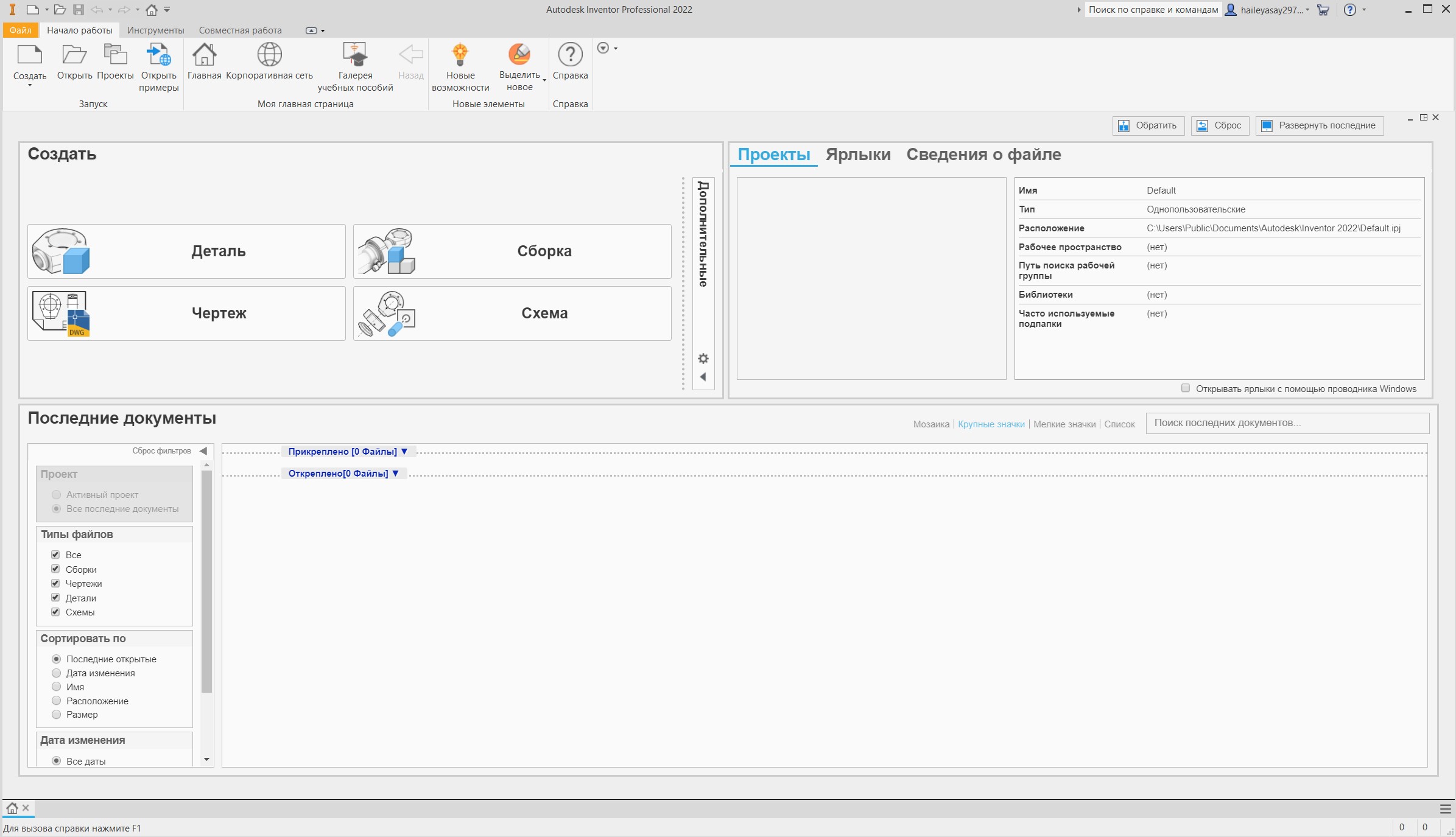The width and height of the screenshot is (1456, 837).
Task: Click the filter panel scroll down arrow
Action: click(x=206, y=760)
